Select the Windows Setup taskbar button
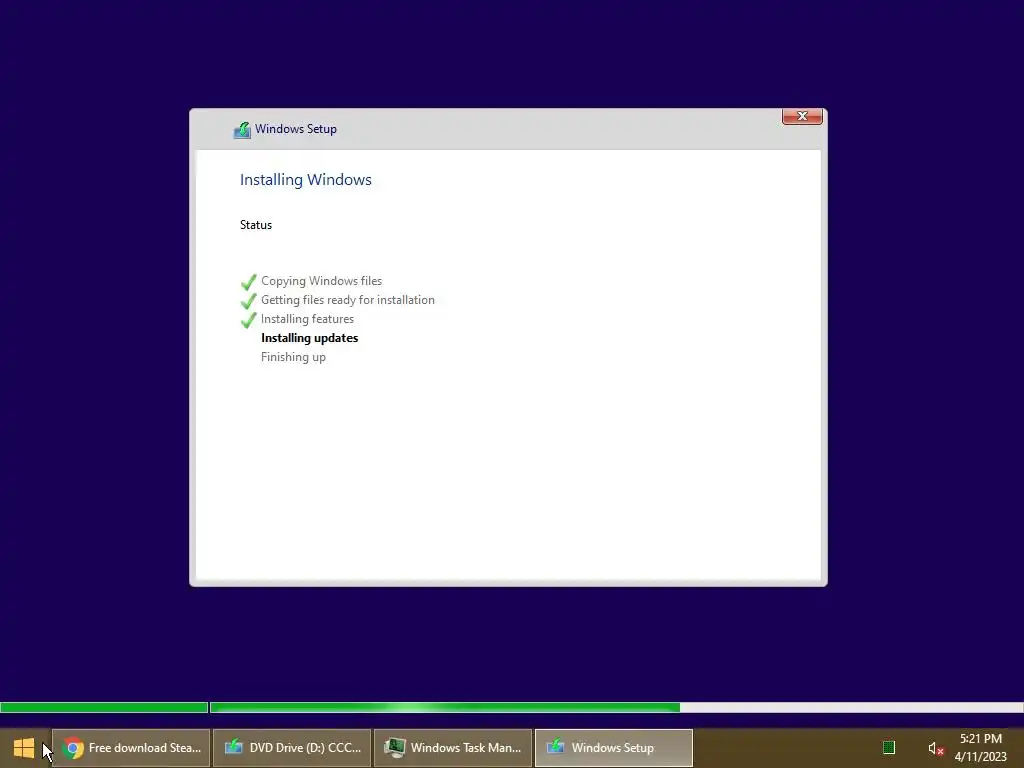1024x768 pixels. 614,748
